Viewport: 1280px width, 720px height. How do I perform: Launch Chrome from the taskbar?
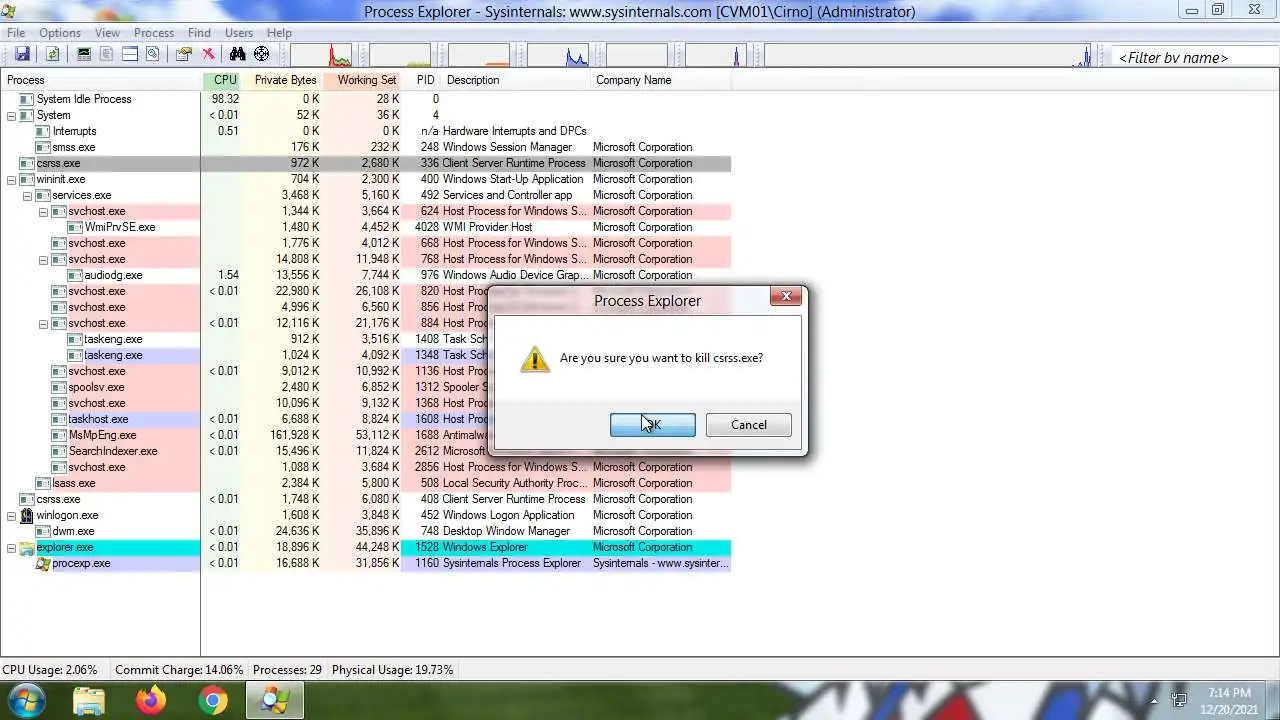pos(212,701)
